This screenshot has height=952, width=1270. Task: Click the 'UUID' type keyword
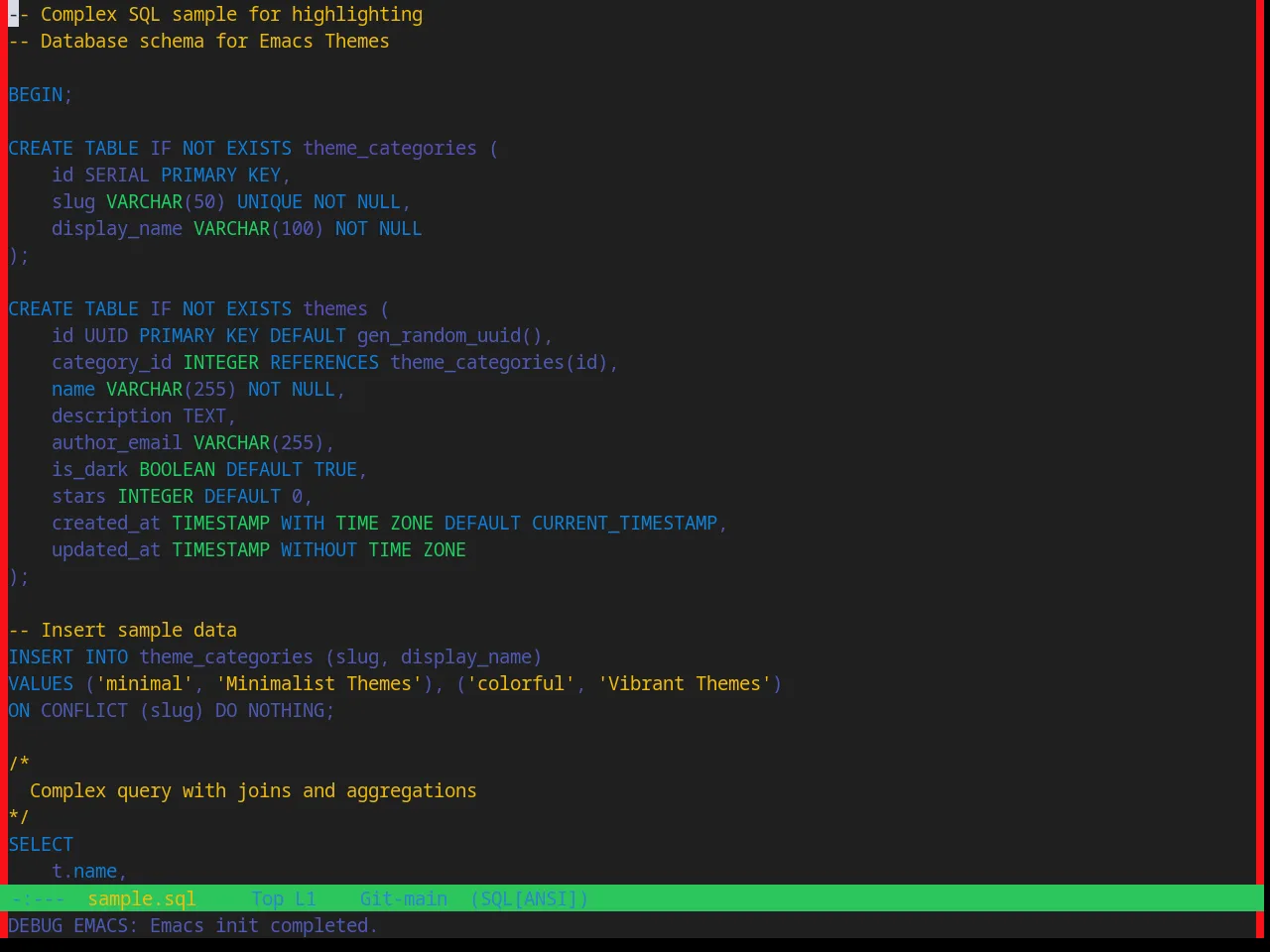(x=106, y=336)
